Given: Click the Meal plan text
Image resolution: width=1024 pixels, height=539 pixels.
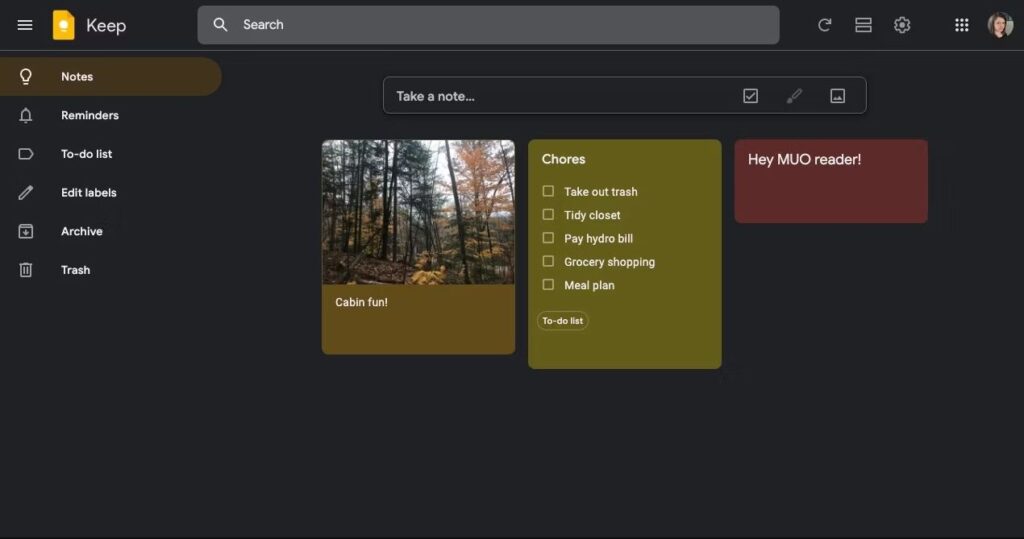Looking at the screenshot, I should 589,286.
